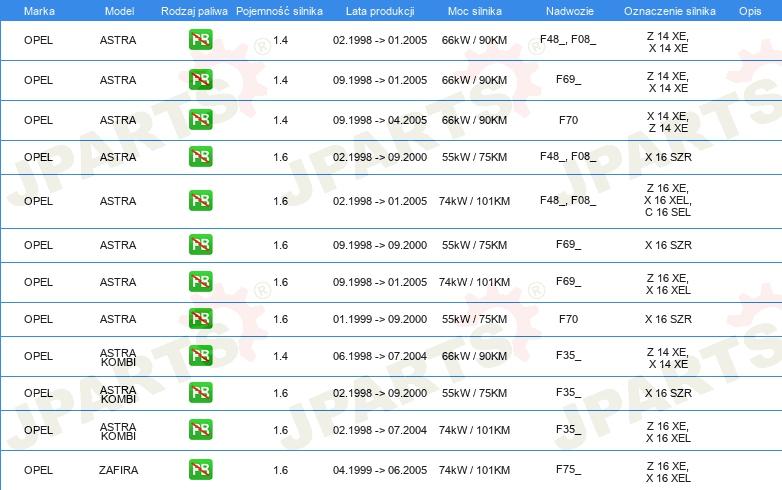Click the Model column header
The height and width of the screenshot is (490, 782).
tap(119, 11)
